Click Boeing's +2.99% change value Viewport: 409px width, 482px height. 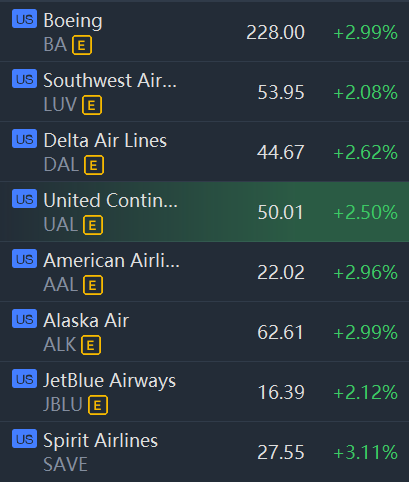(x=365, y=33)
